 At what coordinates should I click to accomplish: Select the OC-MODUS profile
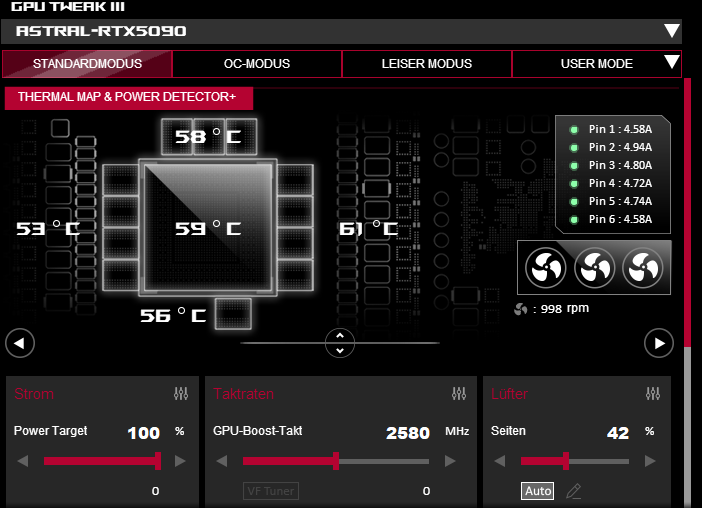coord(257,64)
